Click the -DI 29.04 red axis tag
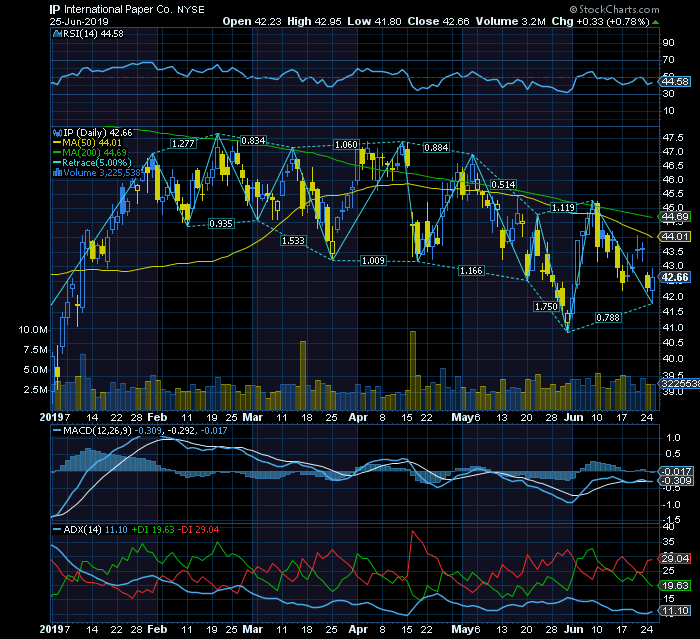The image size is (700, 639). pos(675,559)
